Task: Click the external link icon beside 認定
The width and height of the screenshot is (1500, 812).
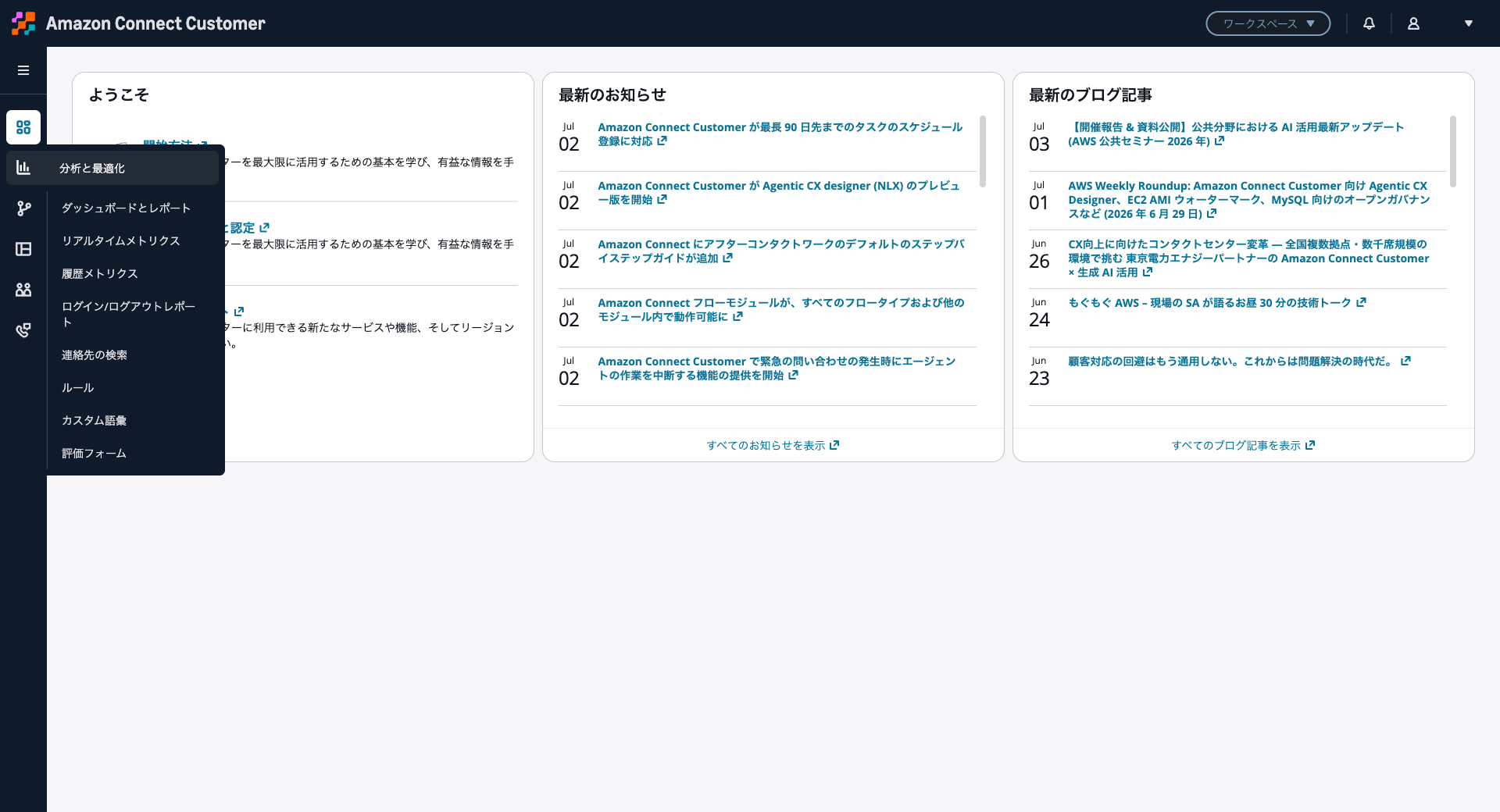Action: tap(264, 228)
